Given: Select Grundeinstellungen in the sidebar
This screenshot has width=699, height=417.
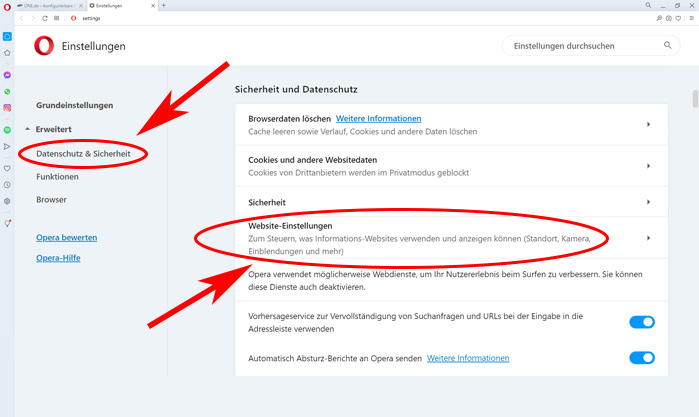Looking at the screenshot, I should pyautogui.click(x=75, y=105).
